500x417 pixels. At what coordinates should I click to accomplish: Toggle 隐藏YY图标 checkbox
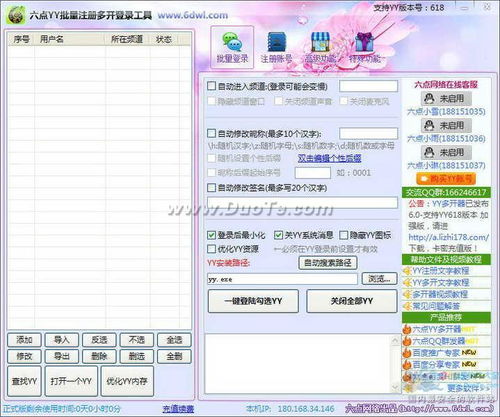click(x=343, y=235)
